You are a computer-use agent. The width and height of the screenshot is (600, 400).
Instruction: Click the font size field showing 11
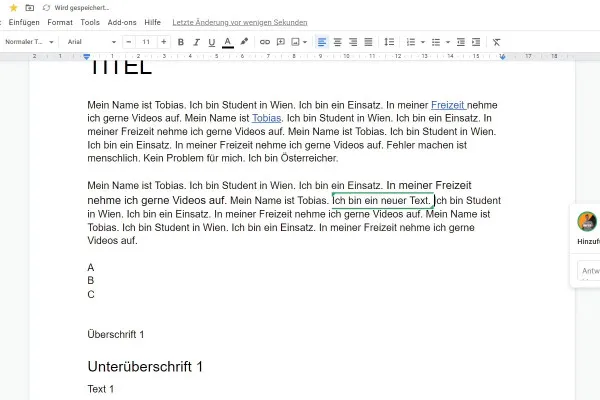point(146,42)
